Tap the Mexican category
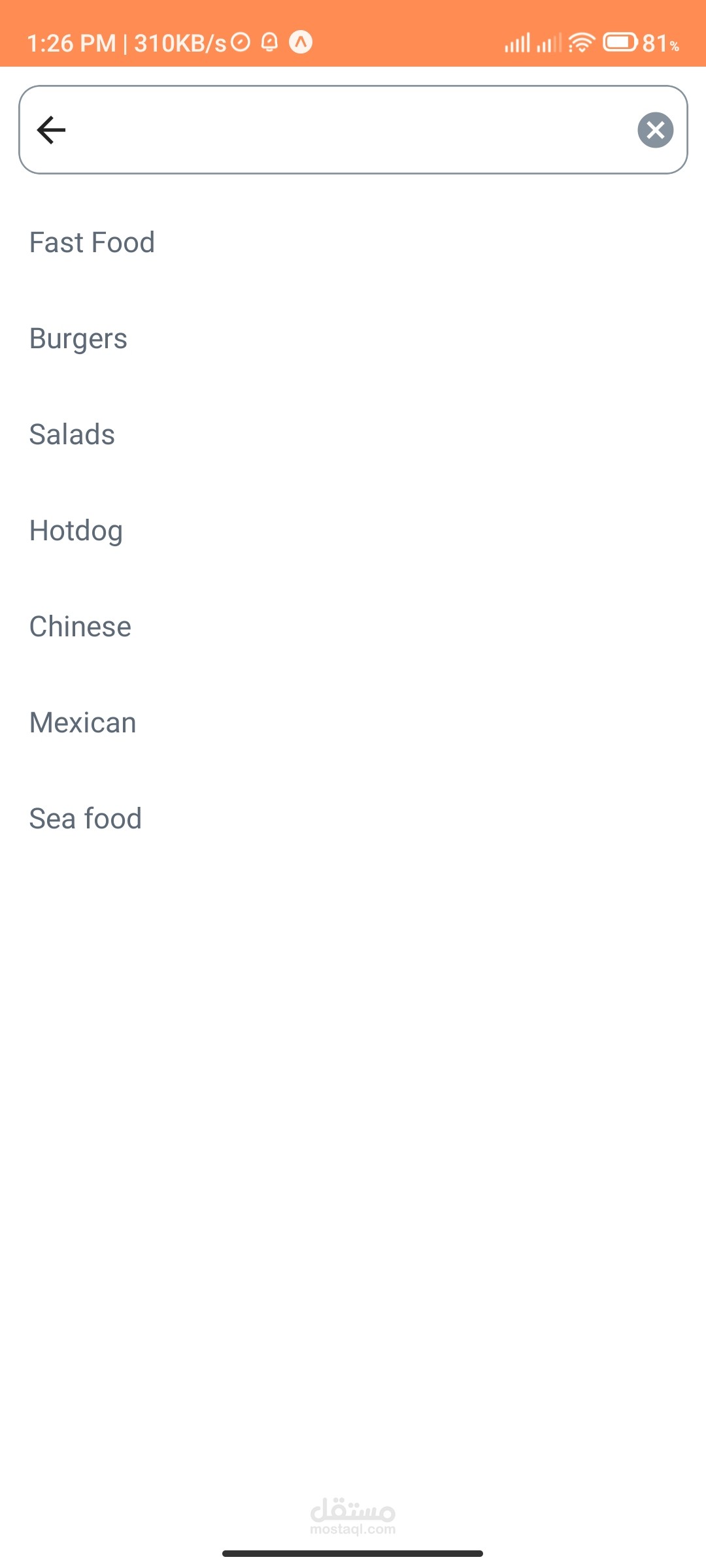 click(83, 723)
